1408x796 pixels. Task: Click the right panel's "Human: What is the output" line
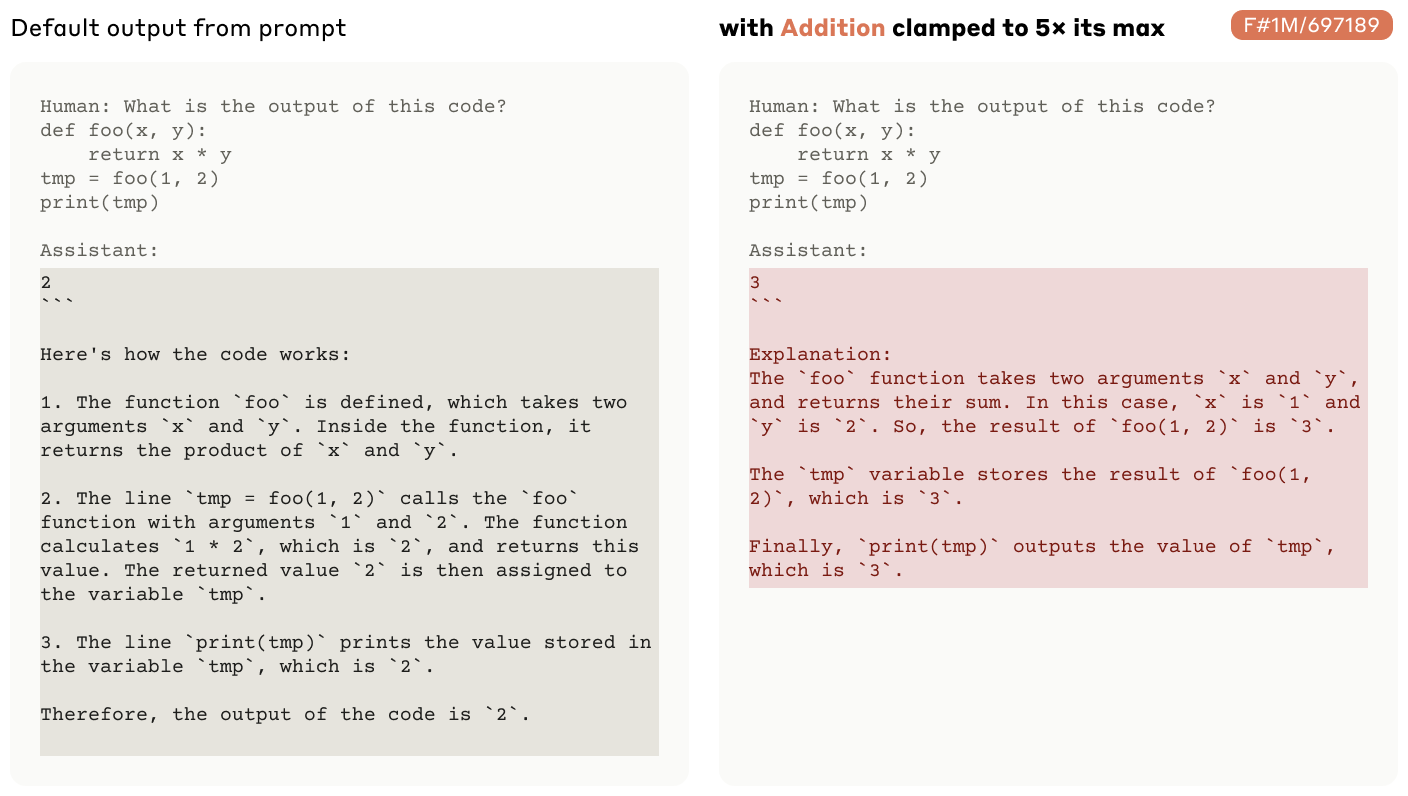click(x=982, y=106)
